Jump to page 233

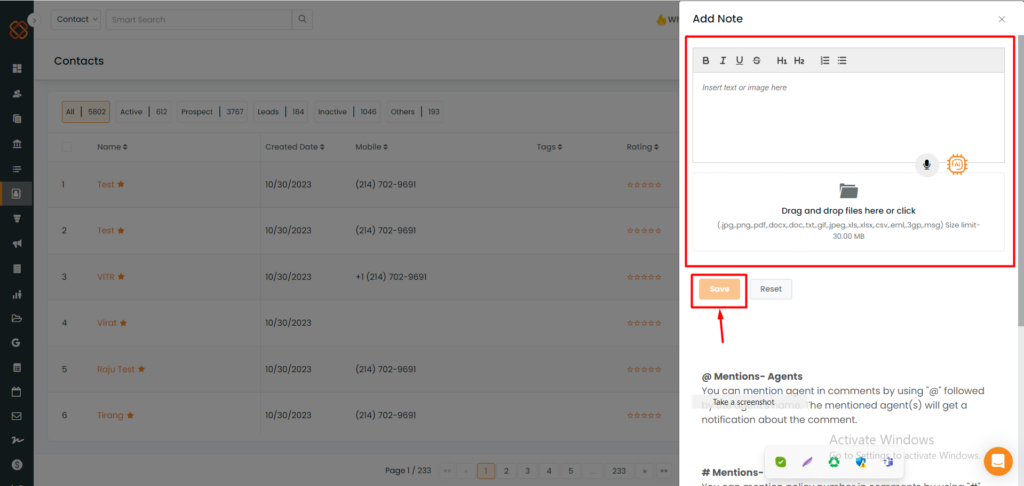point(619,470)
